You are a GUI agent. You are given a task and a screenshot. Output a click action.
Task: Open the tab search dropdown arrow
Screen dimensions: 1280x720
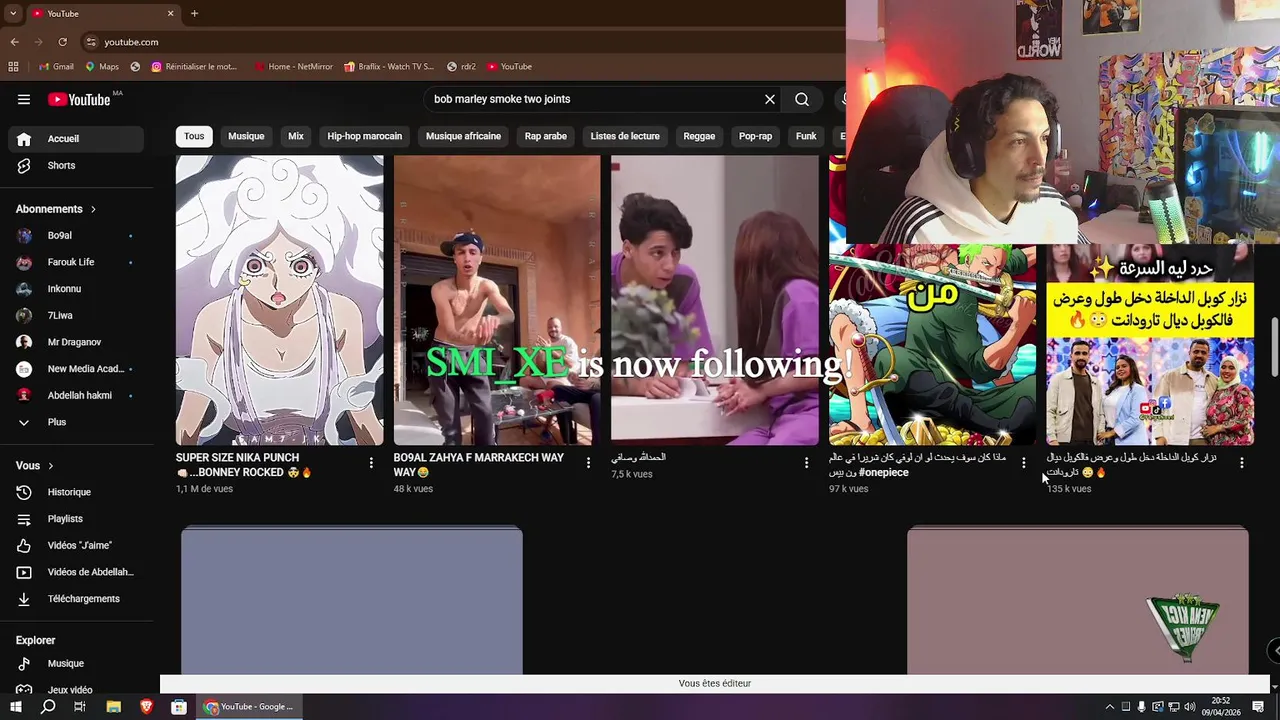pyautogui.click(x=13, y=13)
